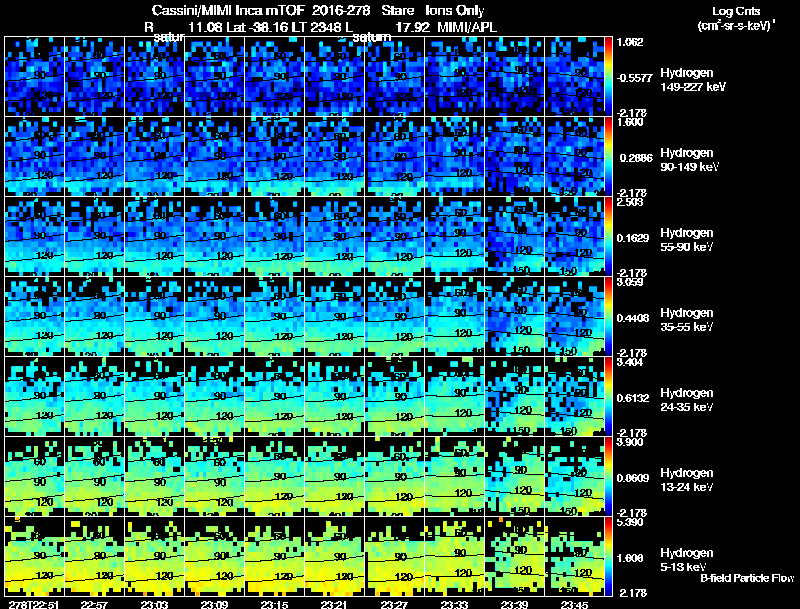This screenshot has height=609, width=800.
Task: Click the '23:33' time label
Action: [x=454, y=604]
